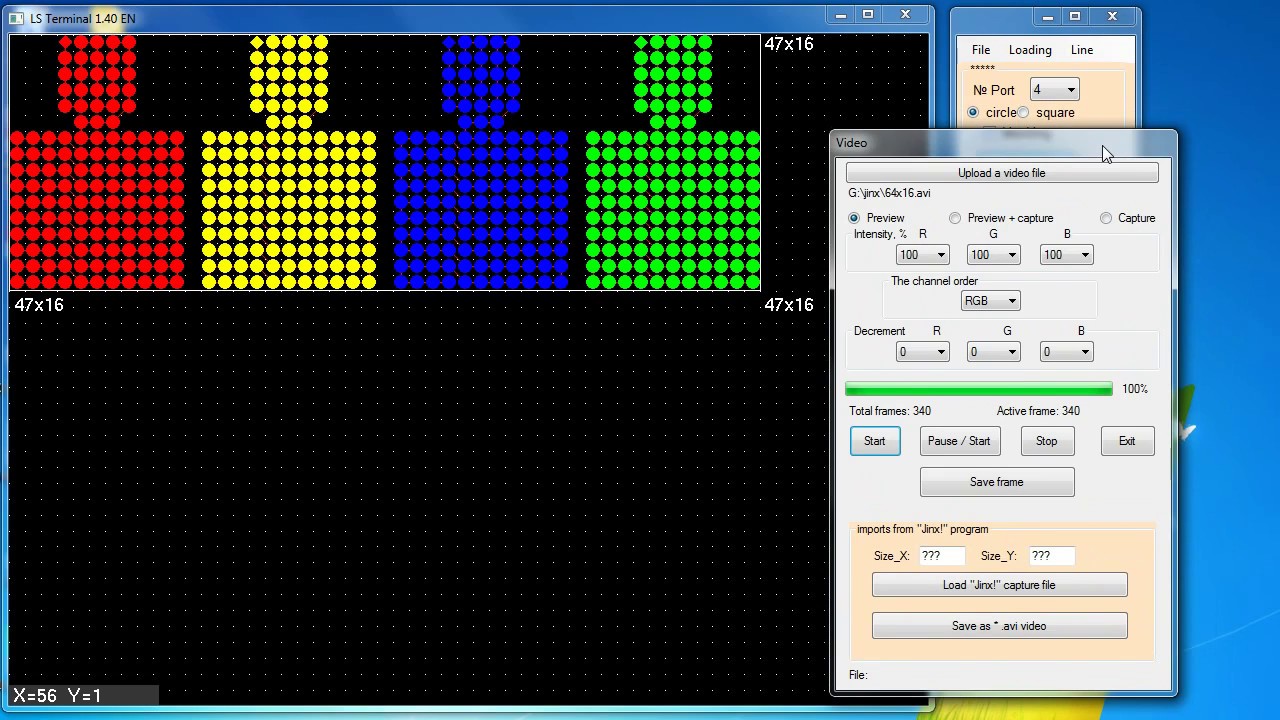Image resolution: width=1280 pixels, height=720 pixels.
Task: Click the Total frames: 340 label
Action: (890, 411)
